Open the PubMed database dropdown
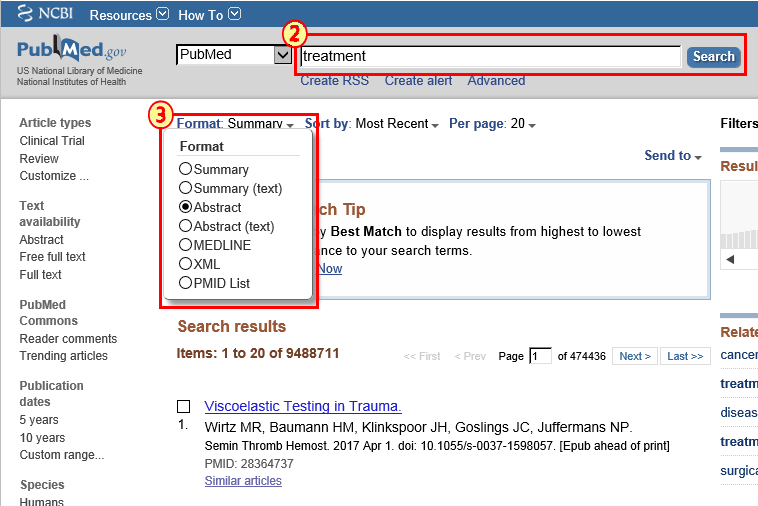 (234, 55)
